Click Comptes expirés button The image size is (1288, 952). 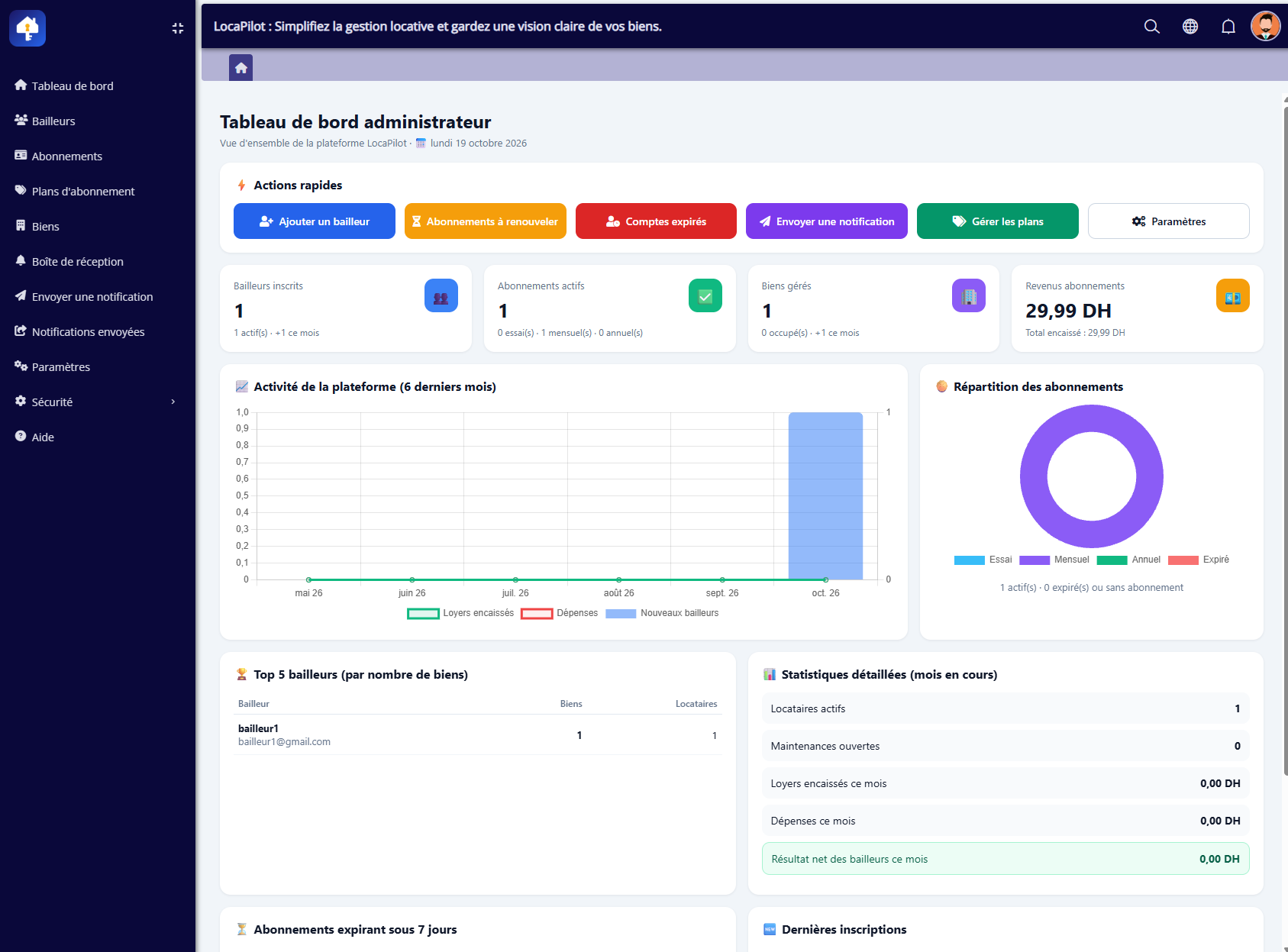point(657,221)
